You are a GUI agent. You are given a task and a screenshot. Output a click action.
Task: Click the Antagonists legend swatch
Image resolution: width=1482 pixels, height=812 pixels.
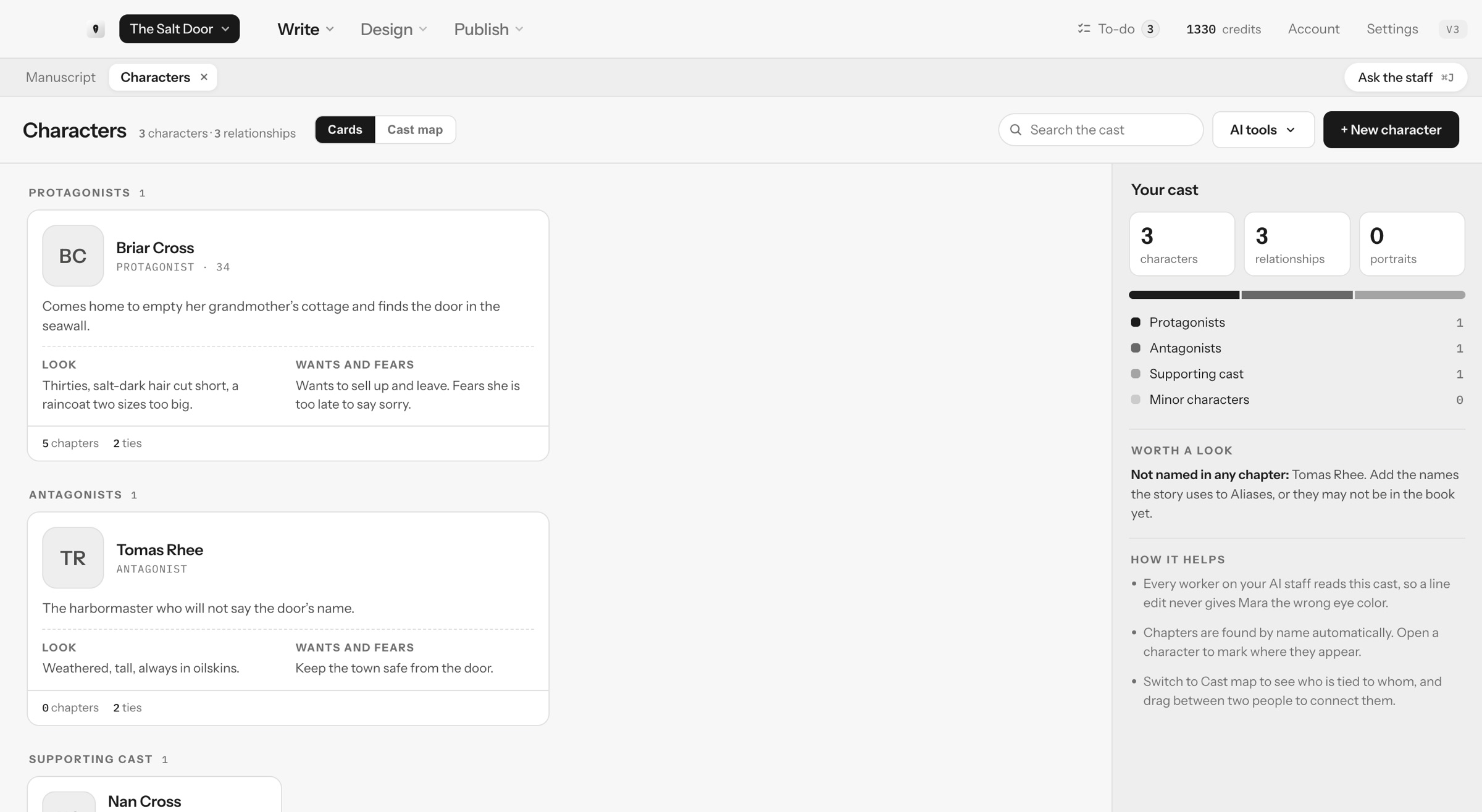point(1136,348)
